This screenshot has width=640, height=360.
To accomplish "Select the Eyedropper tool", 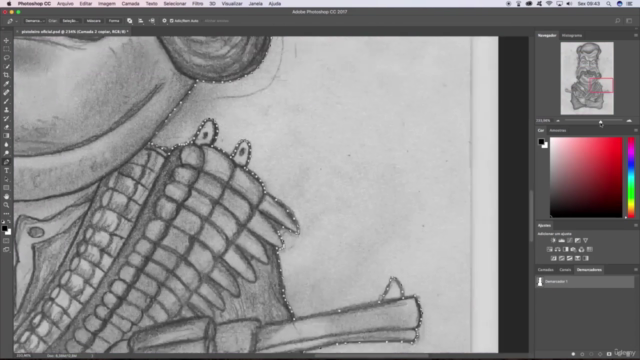I will point(6,84).
